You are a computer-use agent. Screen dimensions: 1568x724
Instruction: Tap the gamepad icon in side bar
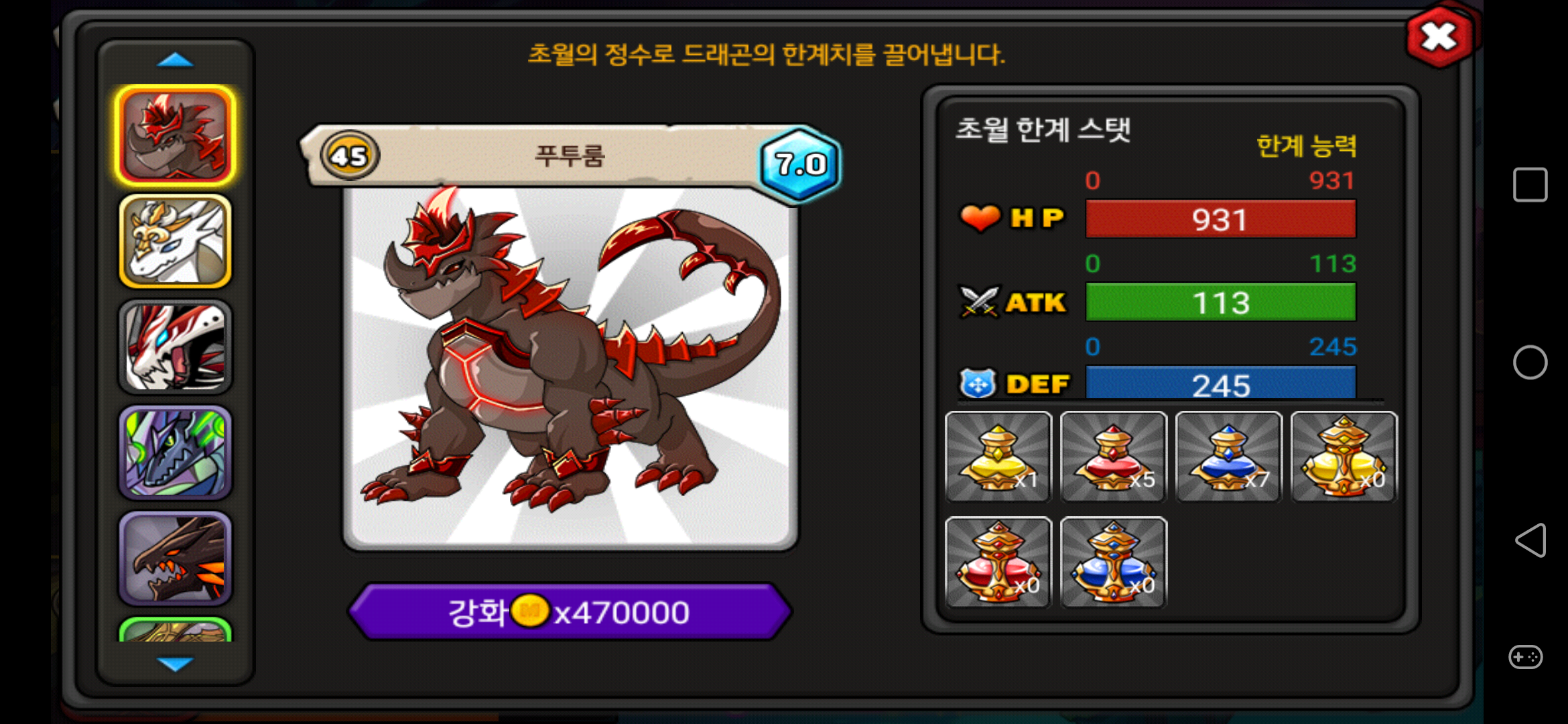click(x=1526, y=657)
